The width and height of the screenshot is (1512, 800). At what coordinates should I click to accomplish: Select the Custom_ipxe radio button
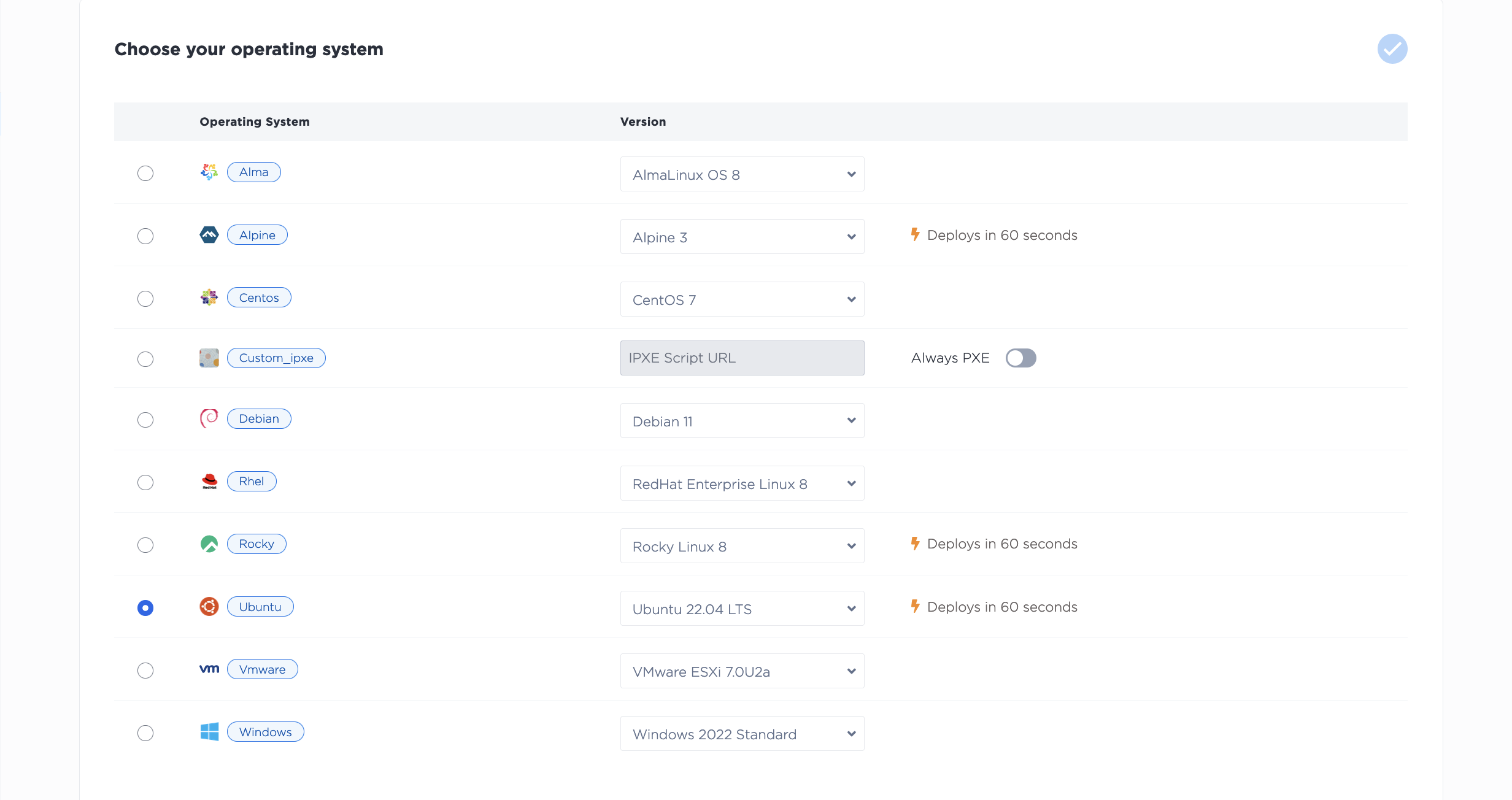coord(145,359)
